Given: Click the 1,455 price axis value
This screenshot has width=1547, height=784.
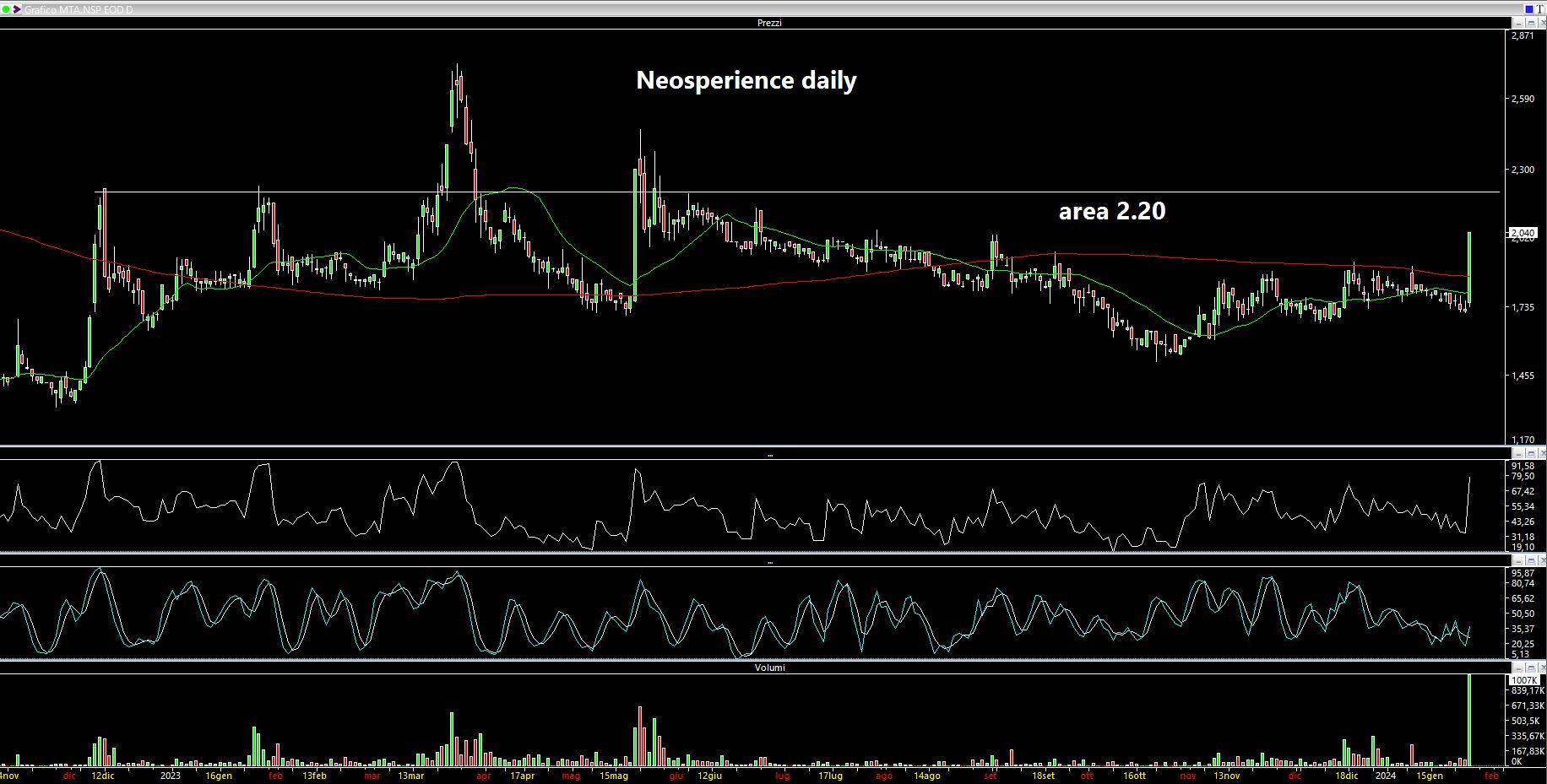Looking at the screenshot, I should click(x=1523, y=376).
